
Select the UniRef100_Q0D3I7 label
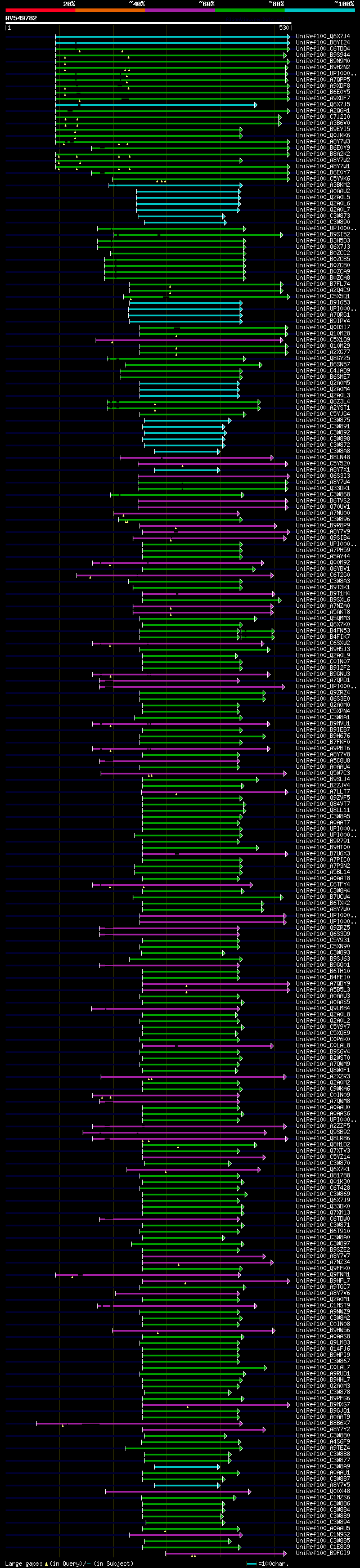[323, 328]
